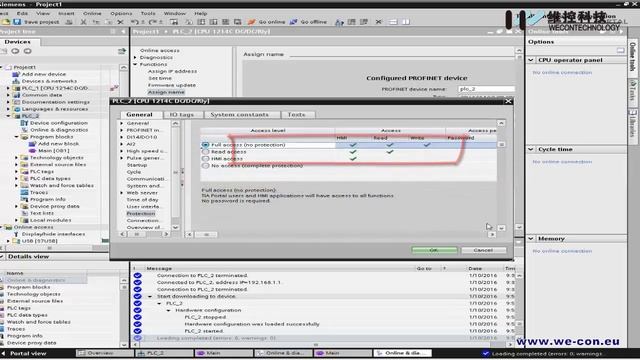This screenshot has height=360, width=640.
Task: Collapse the Cycle time section
Action: pos(531,149)
